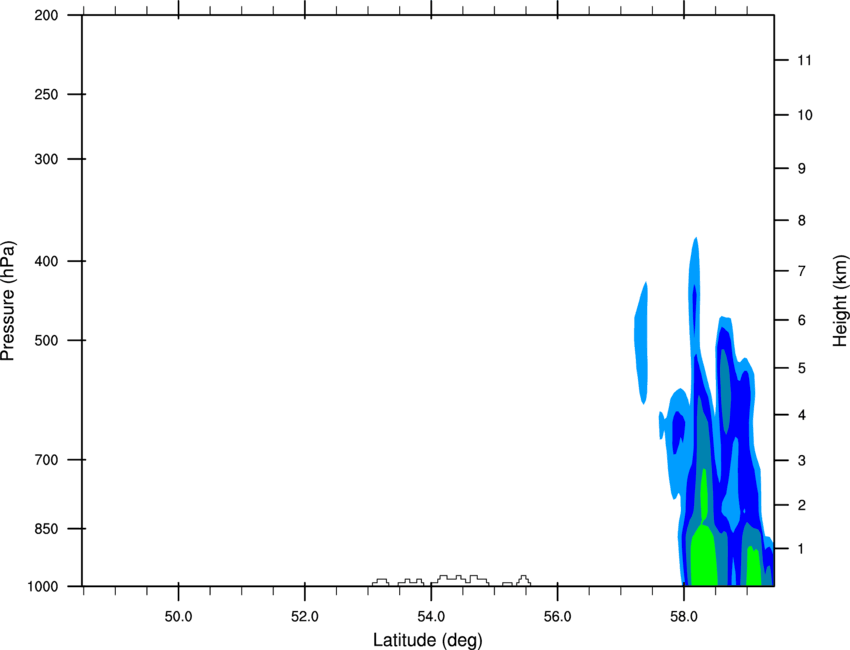Click the 8 km height label
The image size is (850, 650).
(x=802, y=221)
